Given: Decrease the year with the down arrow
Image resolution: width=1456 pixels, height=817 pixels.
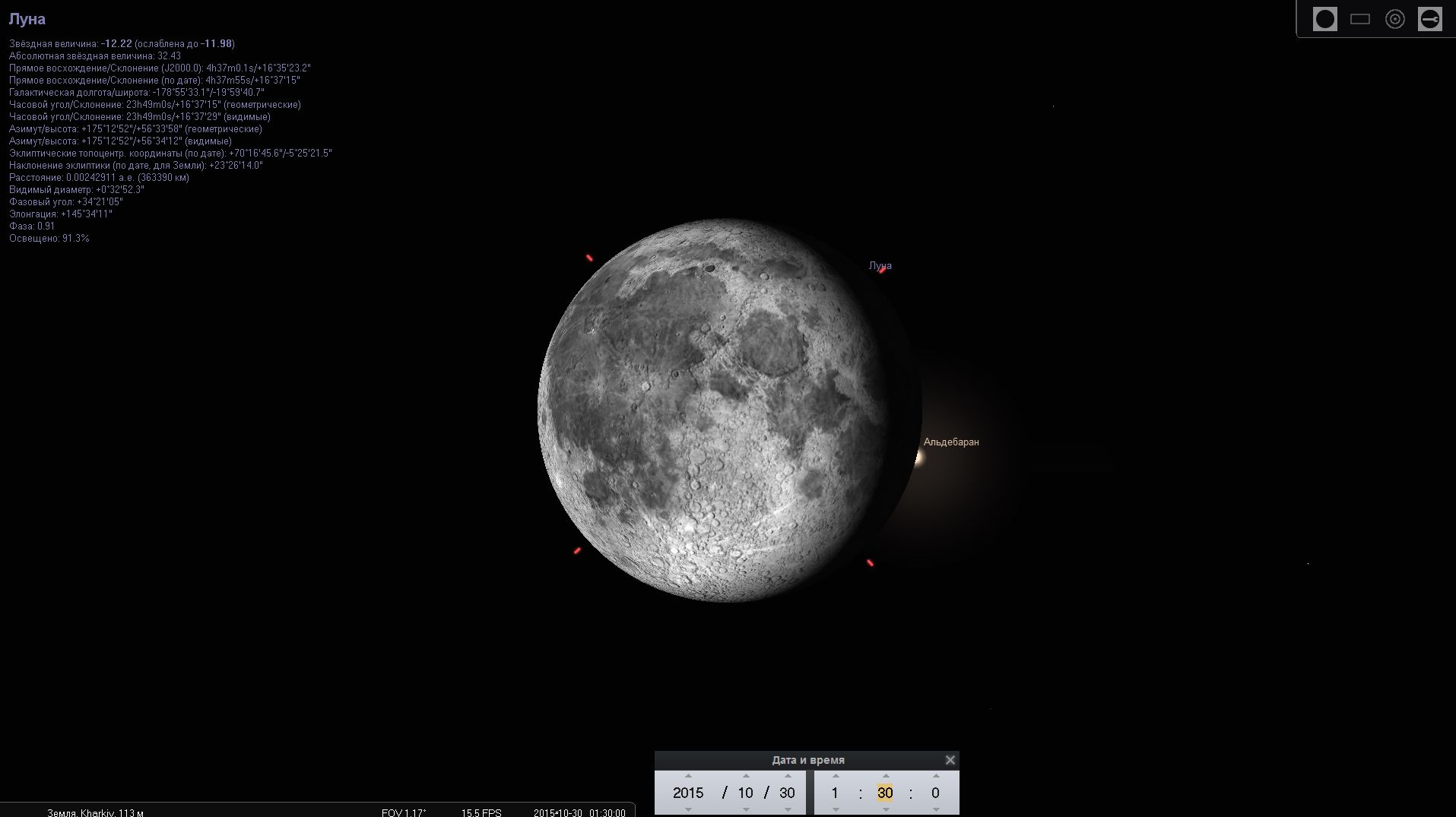Looking at the screenshot, I should click(688, 809).
